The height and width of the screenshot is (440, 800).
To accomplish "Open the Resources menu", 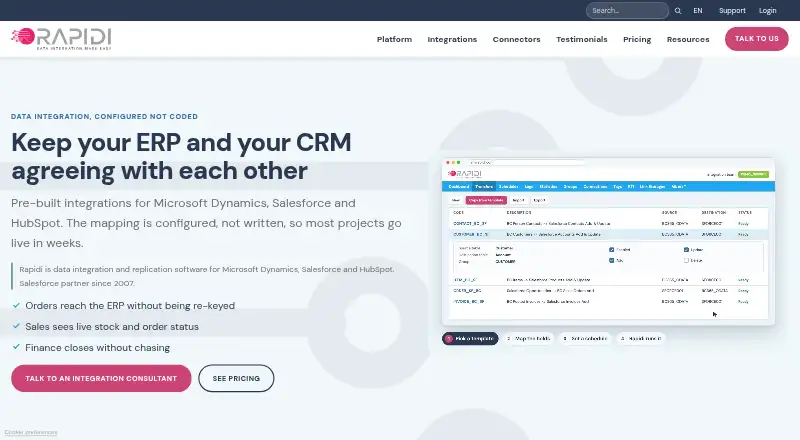I will point(688,39).
